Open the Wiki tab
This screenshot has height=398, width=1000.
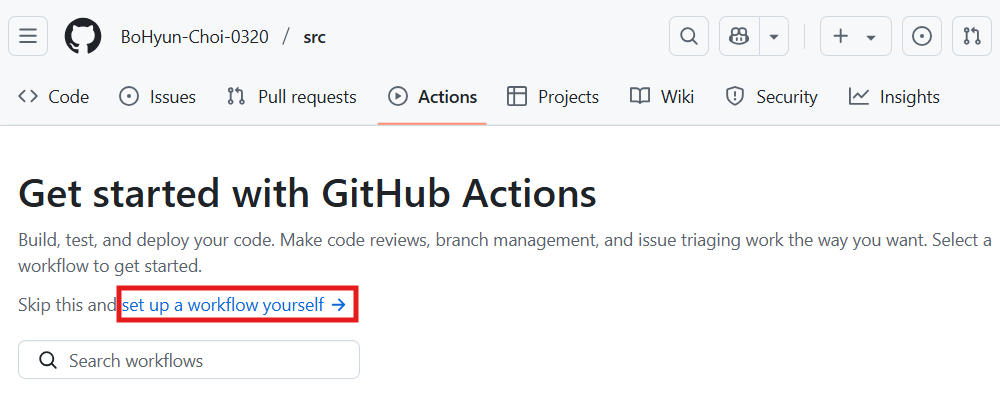pos(662,97)
